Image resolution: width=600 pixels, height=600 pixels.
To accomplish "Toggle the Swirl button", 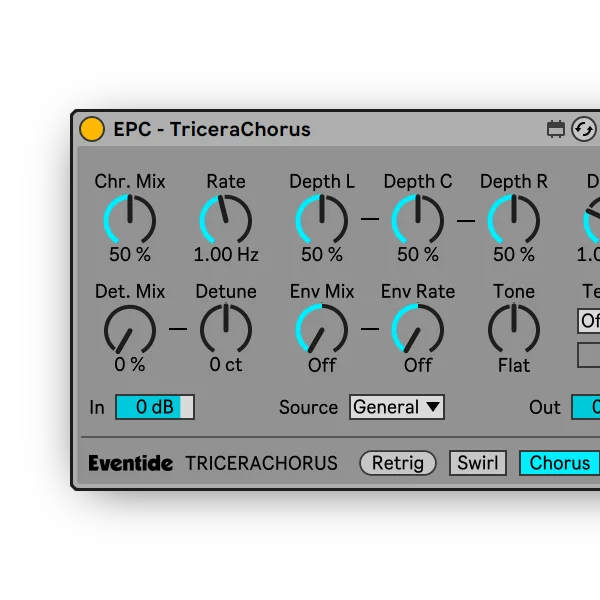I will pos(478,463).
